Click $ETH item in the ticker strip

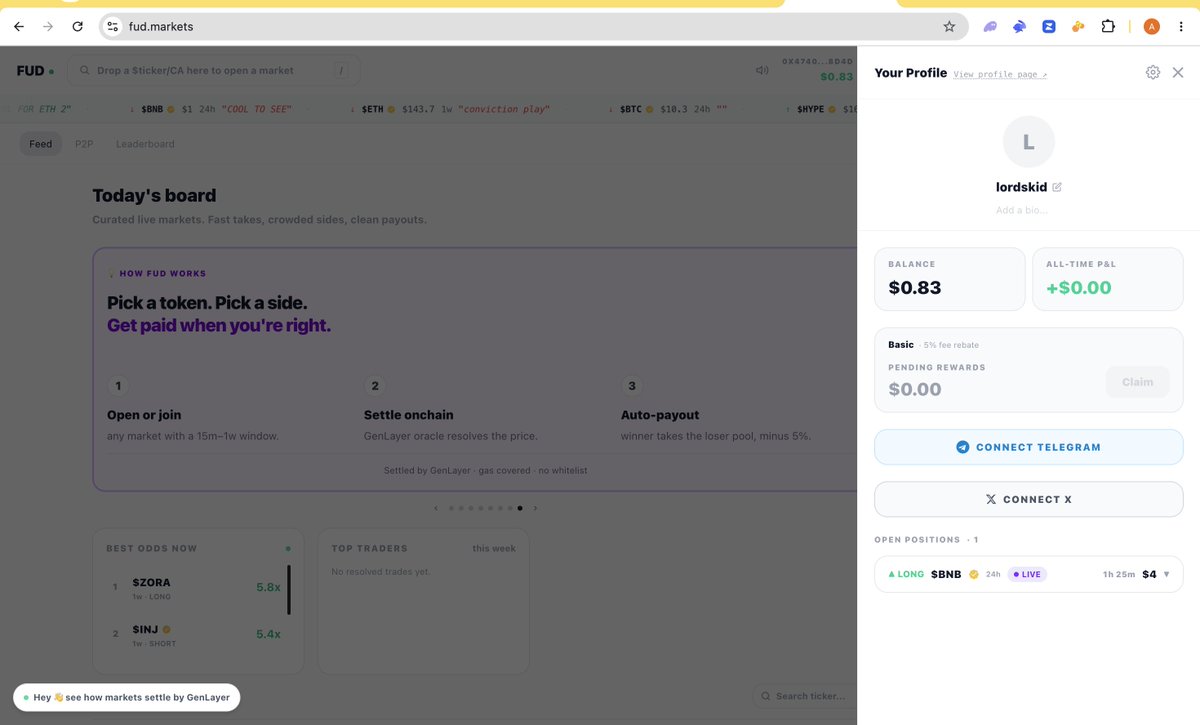coord(449,108)
